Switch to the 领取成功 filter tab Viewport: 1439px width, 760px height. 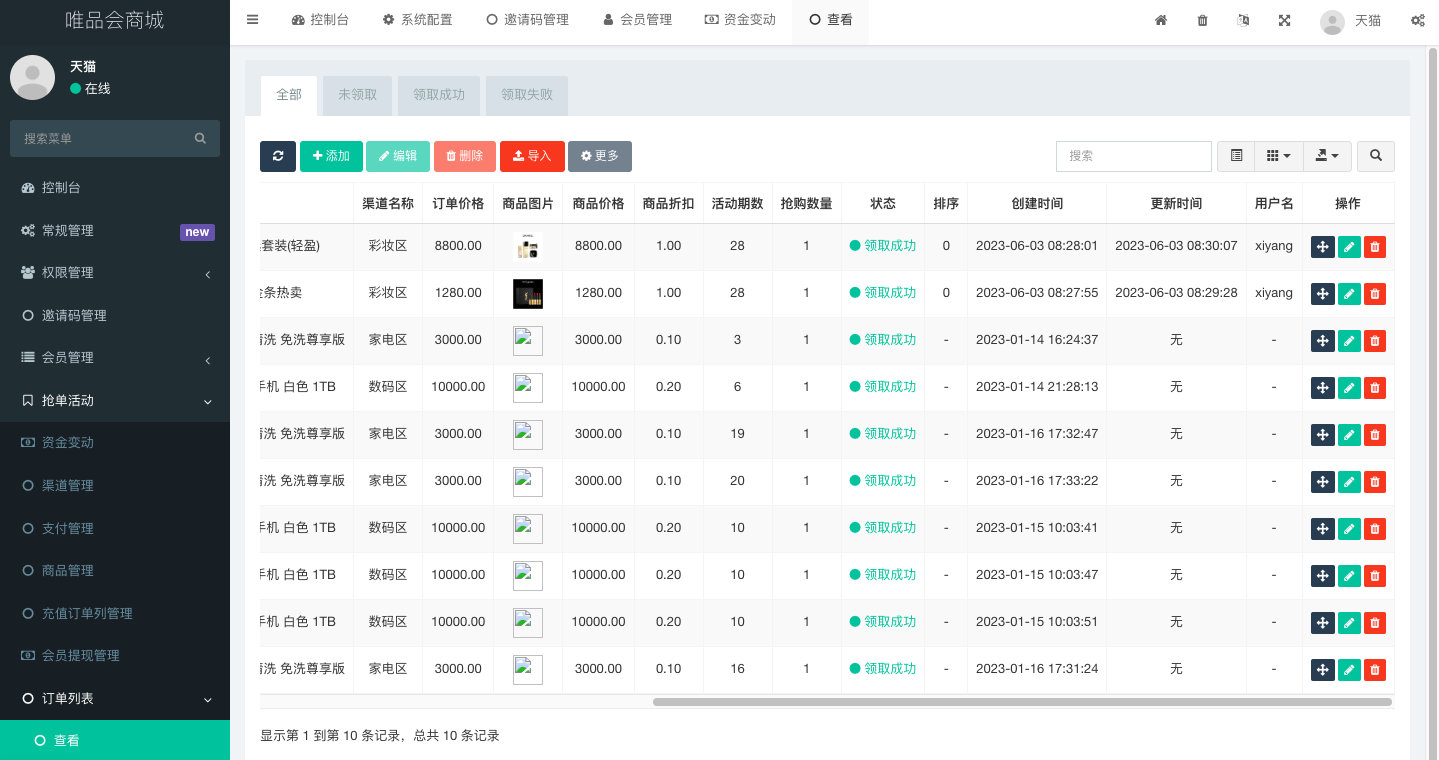439,95
